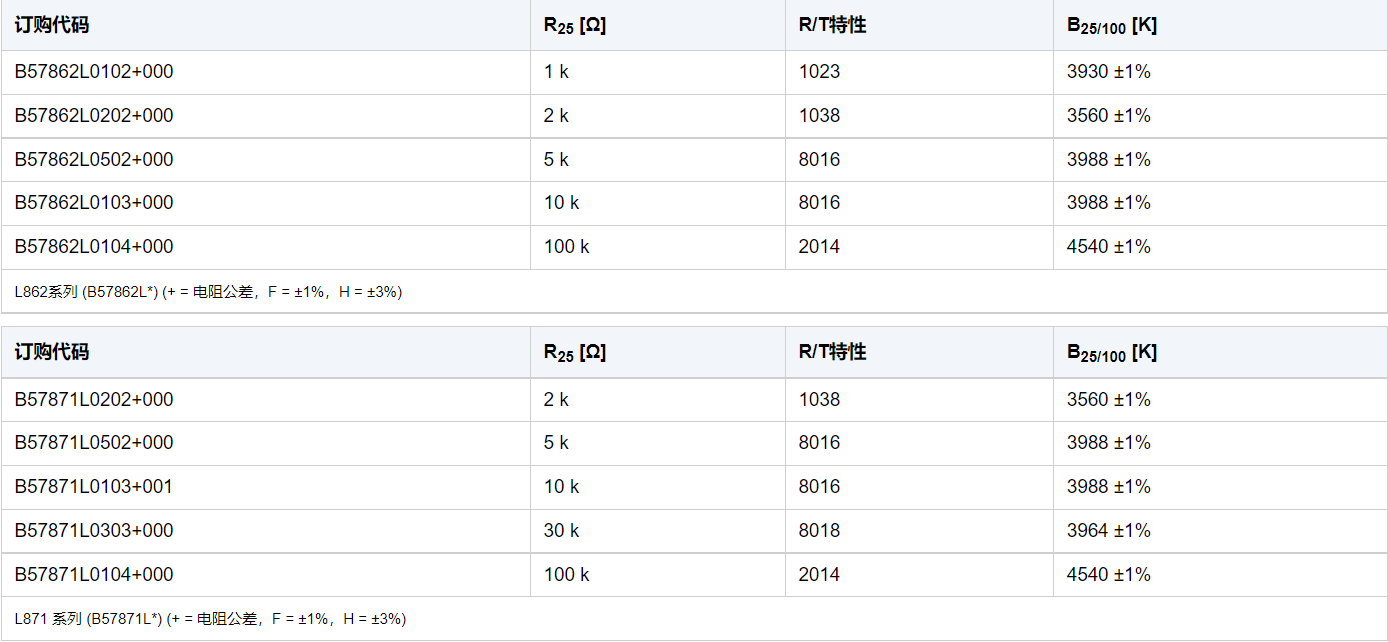Open order code B57871L0303+000
The height and width of the screenshot is (642, 1388).
[x=94, y=531]
